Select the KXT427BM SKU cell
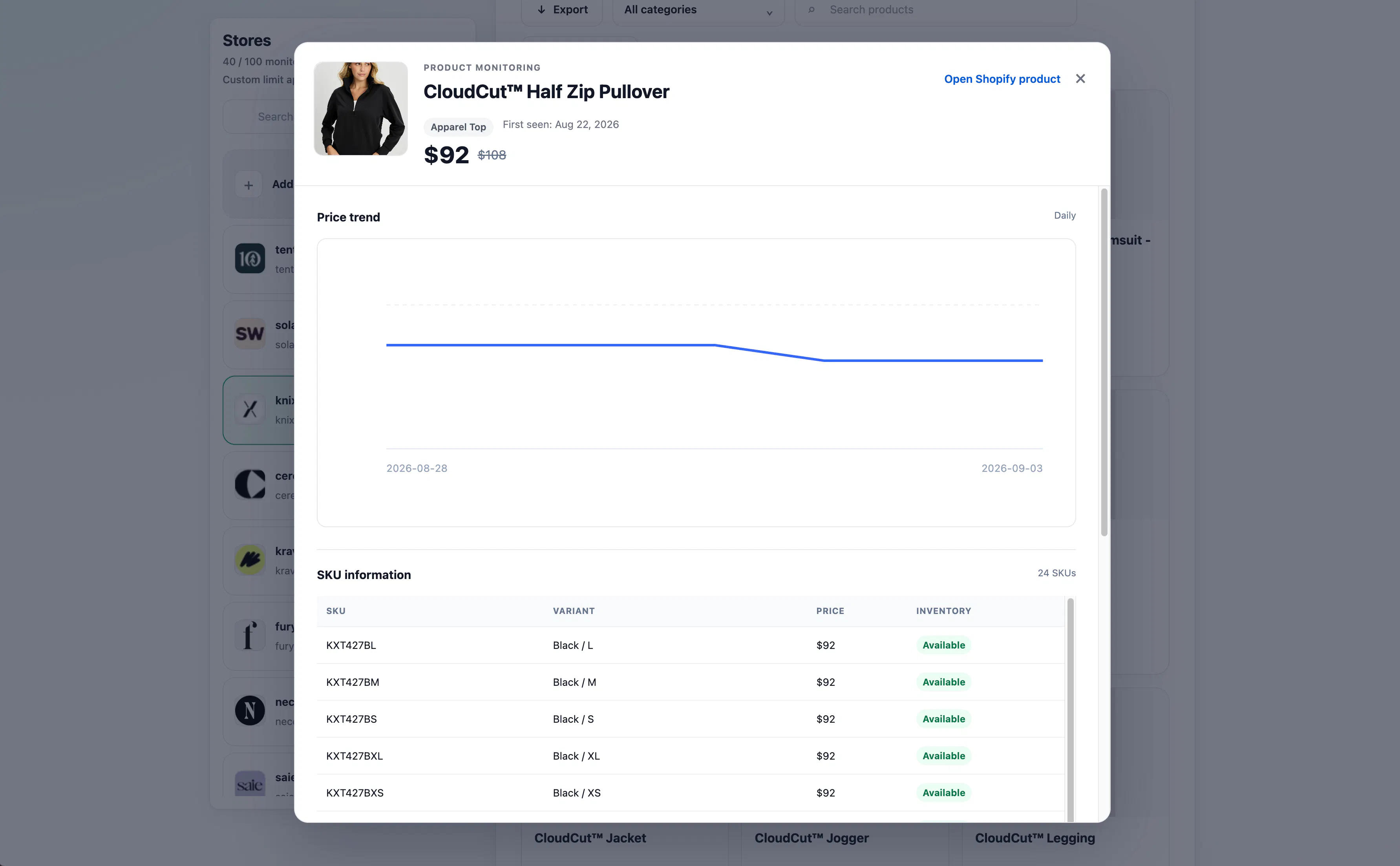This screenshot has width=1400, height=866. point(352,682)
